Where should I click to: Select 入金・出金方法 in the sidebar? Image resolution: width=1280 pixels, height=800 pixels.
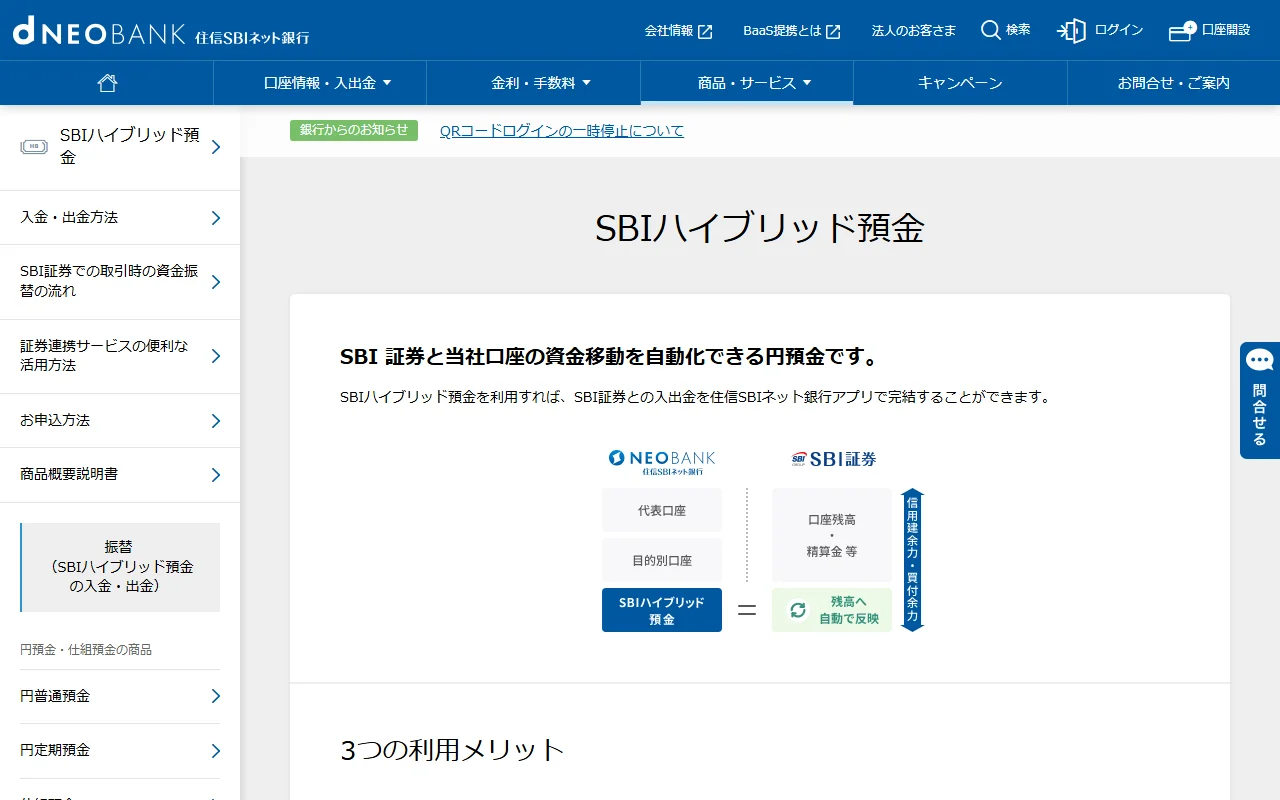point(120,218)
